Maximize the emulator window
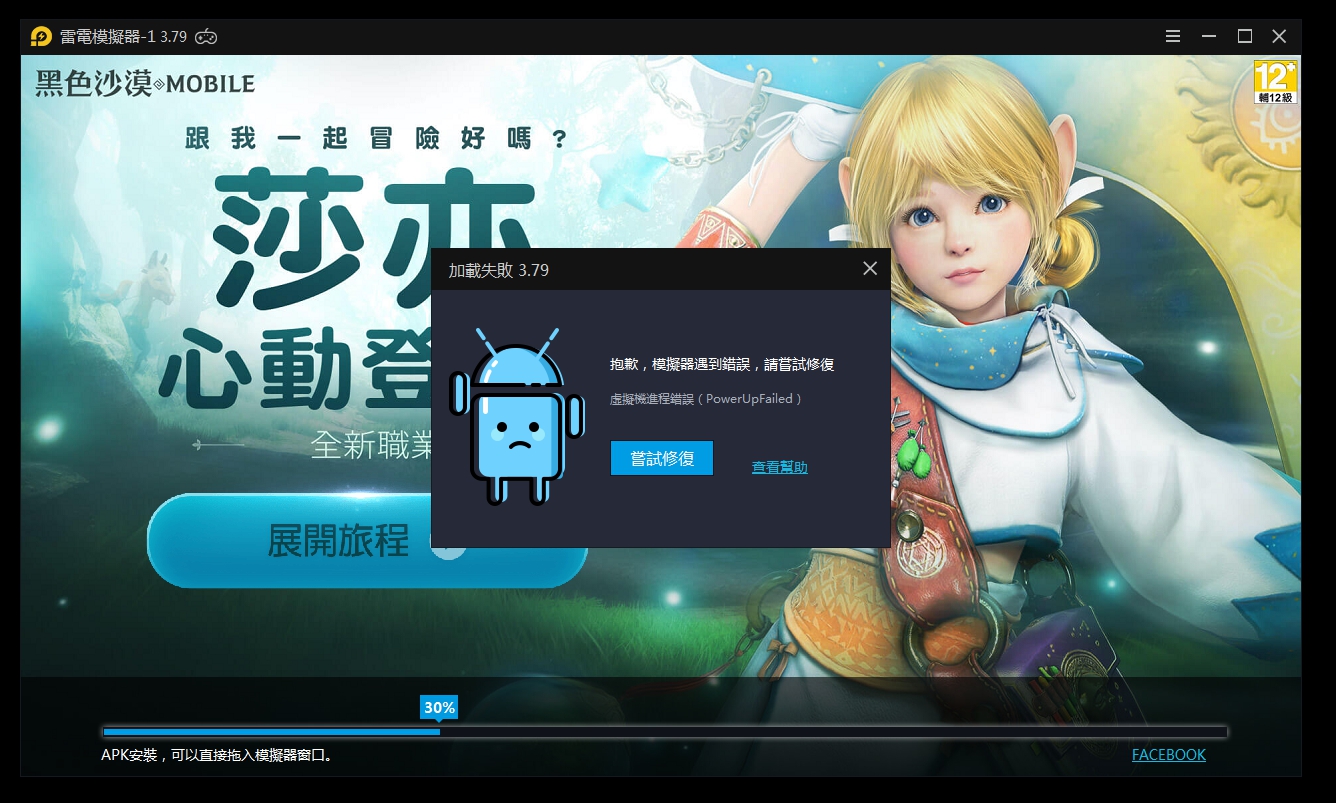This screenshot has width=1336, height=803. tap(1244, 37)
